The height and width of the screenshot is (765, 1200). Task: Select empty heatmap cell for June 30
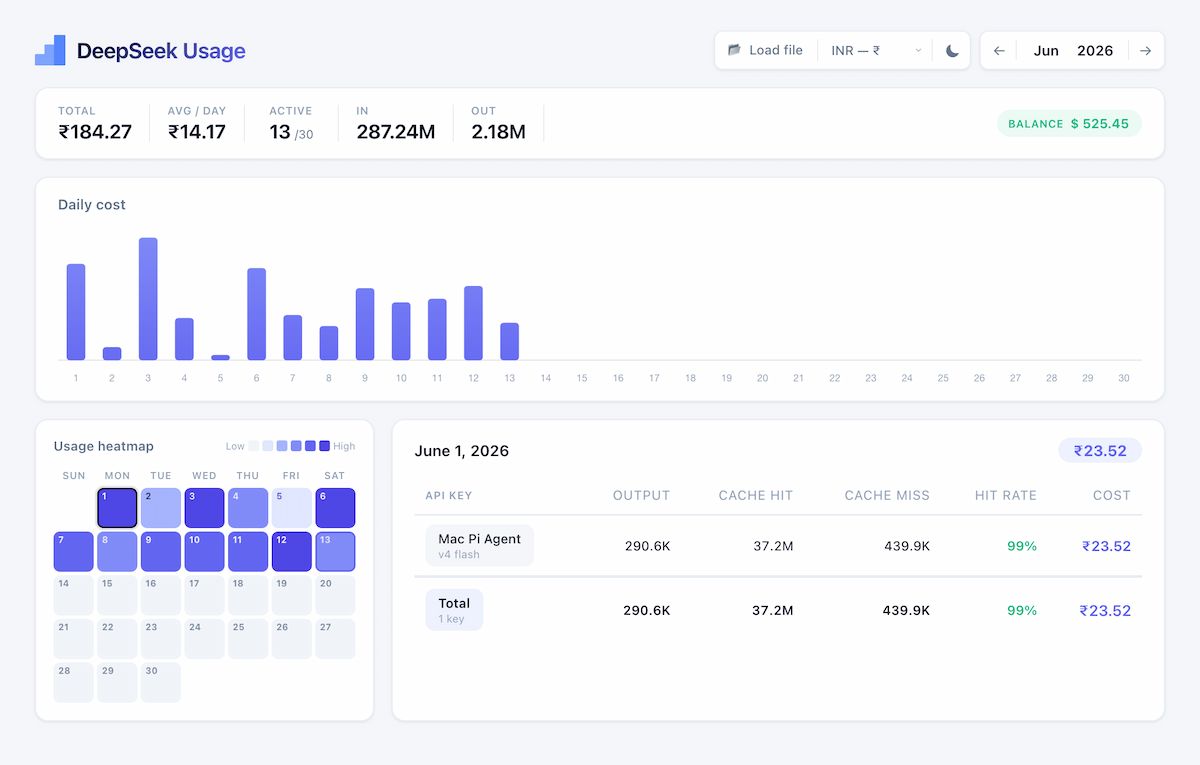pyautogui.click(x=161, y=682)
